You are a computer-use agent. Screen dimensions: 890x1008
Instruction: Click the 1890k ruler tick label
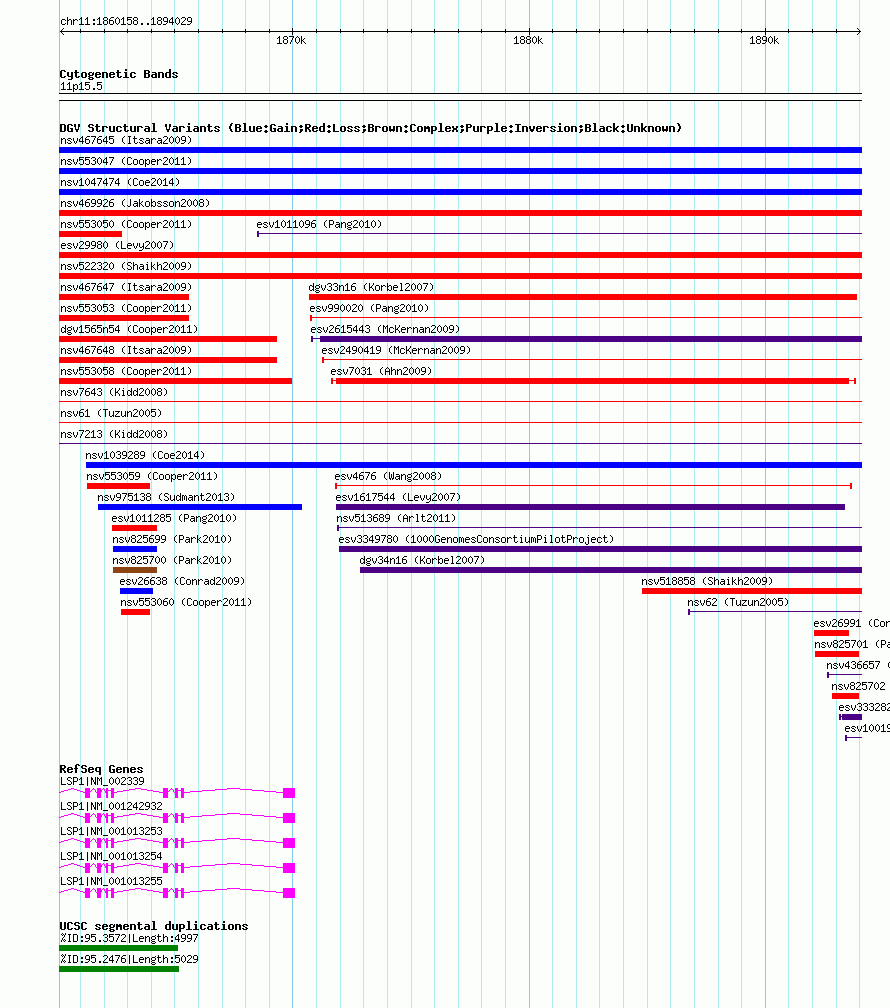click(764, 40)
